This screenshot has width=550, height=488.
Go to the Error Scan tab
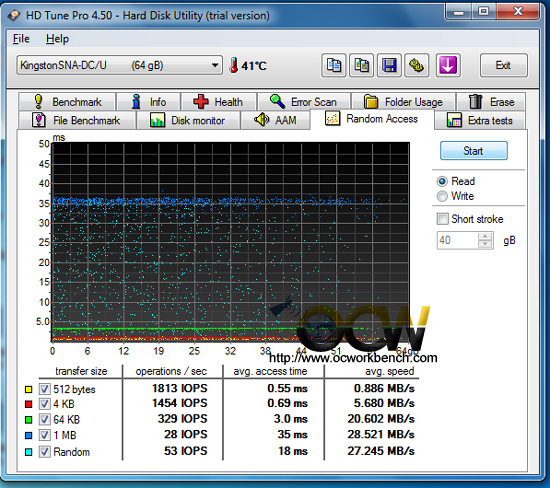click(304, 102)
